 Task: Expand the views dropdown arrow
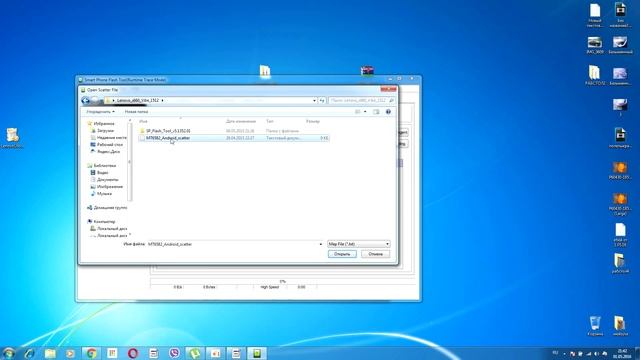coord(365,111)
